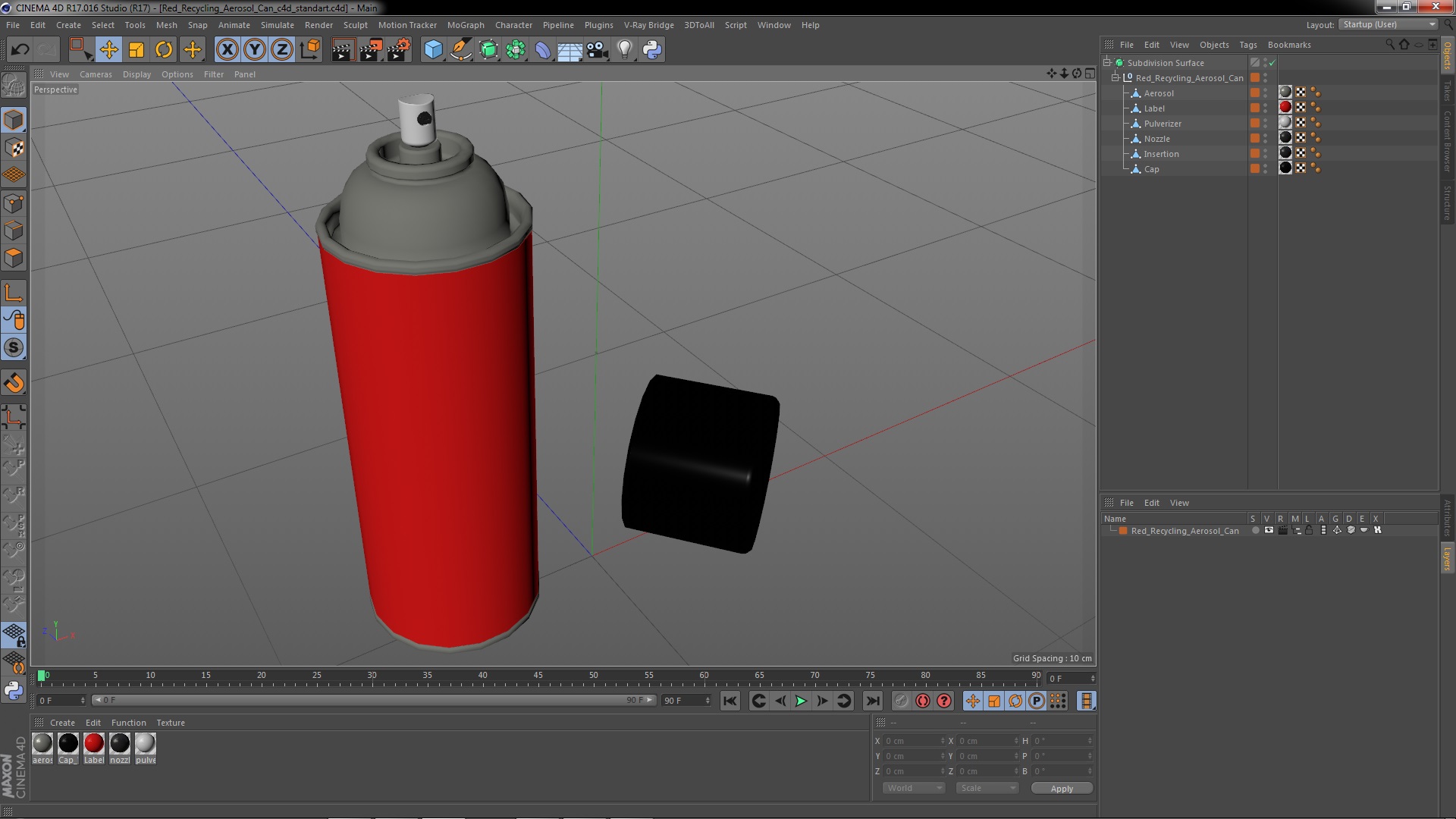Switch to Texture mode checker icon
1456x819 pixels.
pyautogui.click(x=14, y=147)
